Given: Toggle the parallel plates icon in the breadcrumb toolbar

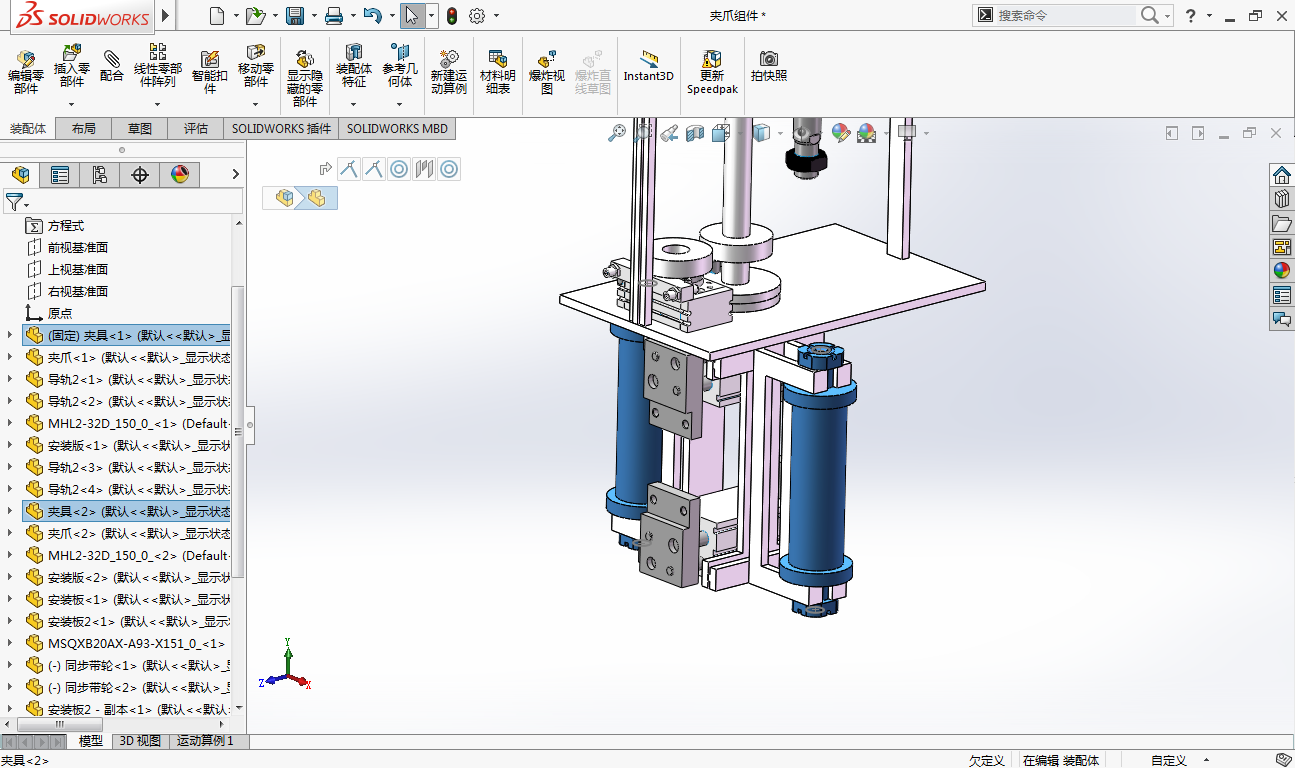Looking at the screenshot, I should pos(424,169).
